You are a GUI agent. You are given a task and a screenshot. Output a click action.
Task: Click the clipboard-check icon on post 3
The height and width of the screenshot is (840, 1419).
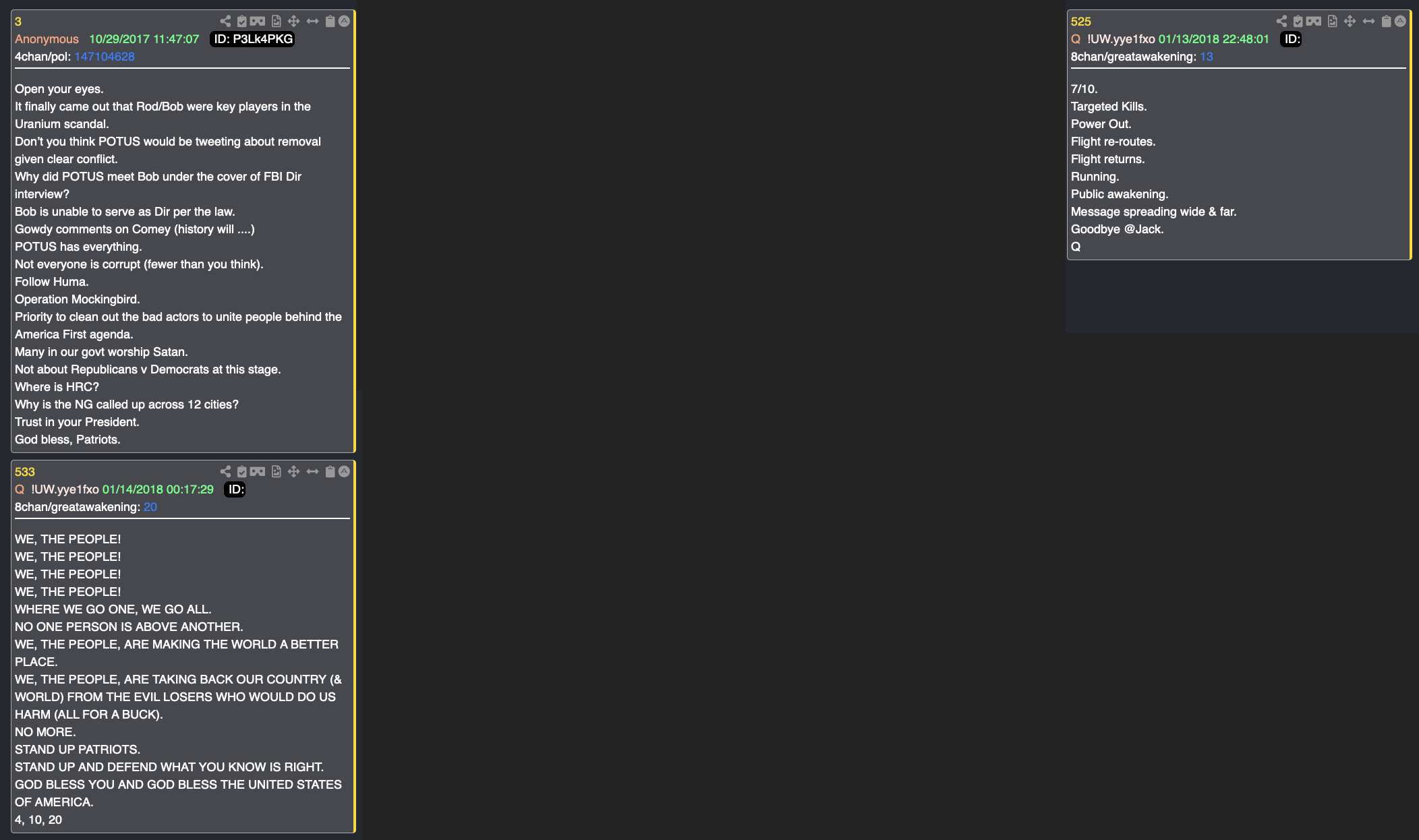tap(242, 21)
